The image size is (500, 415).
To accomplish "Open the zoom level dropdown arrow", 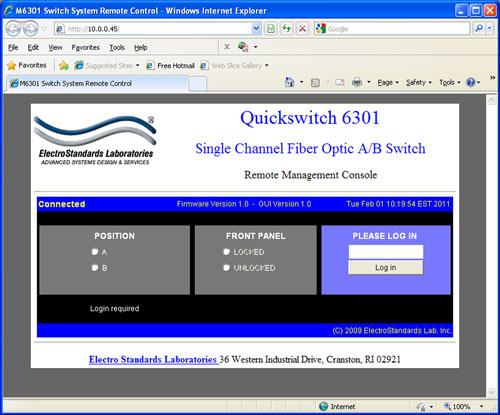I will (x=481, y=406).
